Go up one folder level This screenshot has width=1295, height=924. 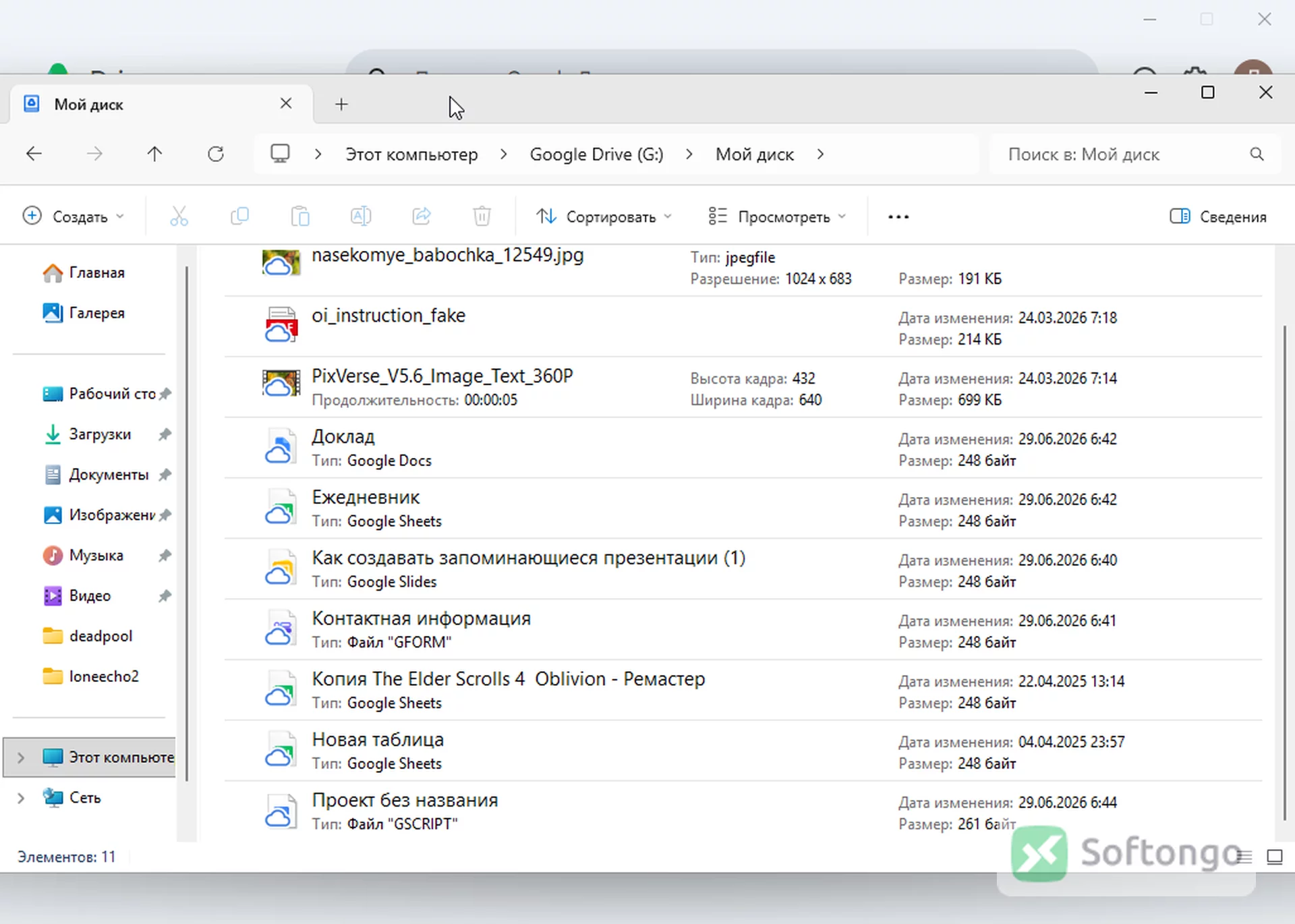tap(154, 154)
